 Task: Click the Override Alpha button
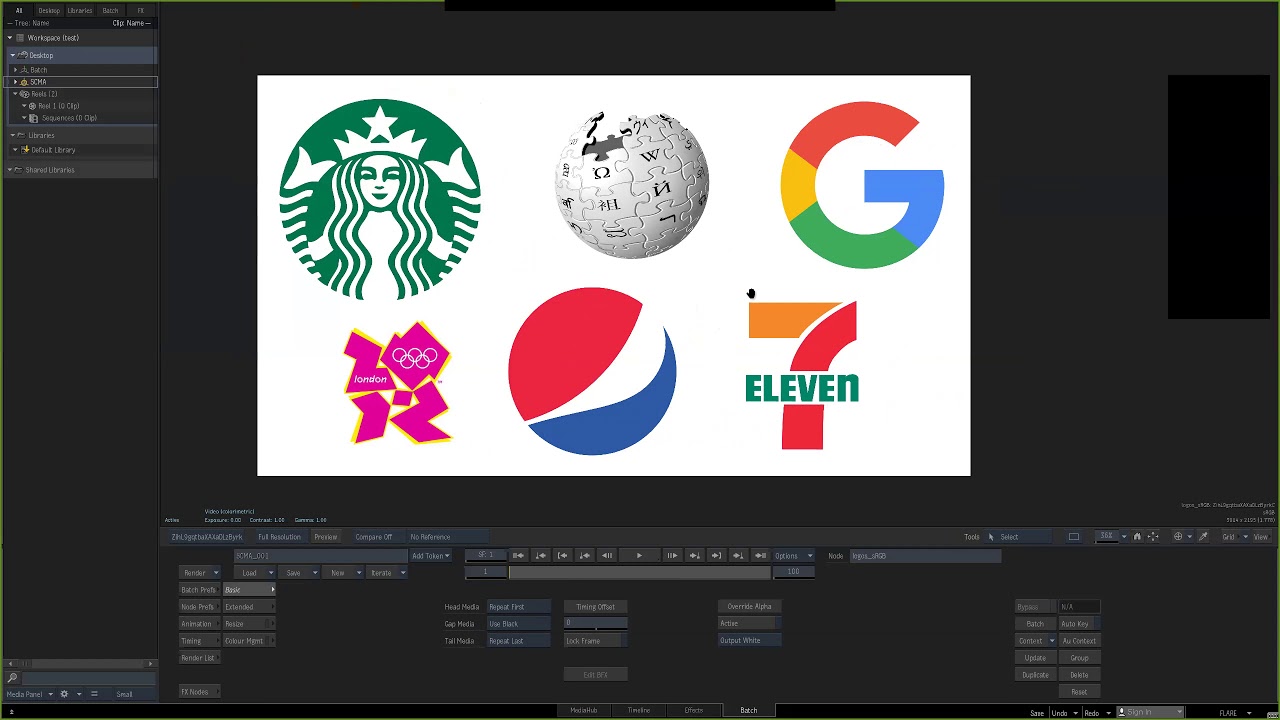pyautogui.click(x=749, y=607)
